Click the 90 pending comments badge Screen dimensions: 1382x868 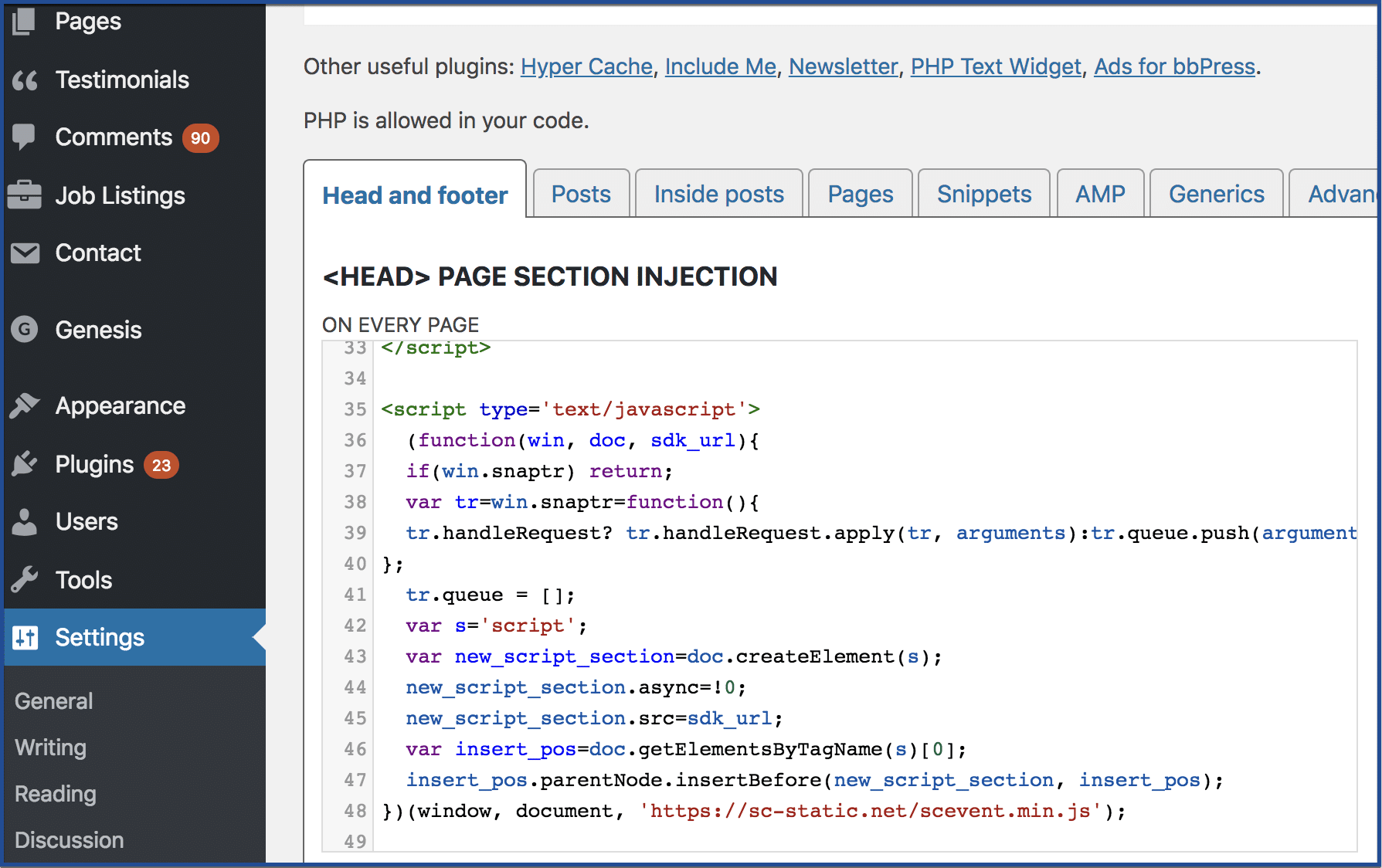click(x=201, y=138)
